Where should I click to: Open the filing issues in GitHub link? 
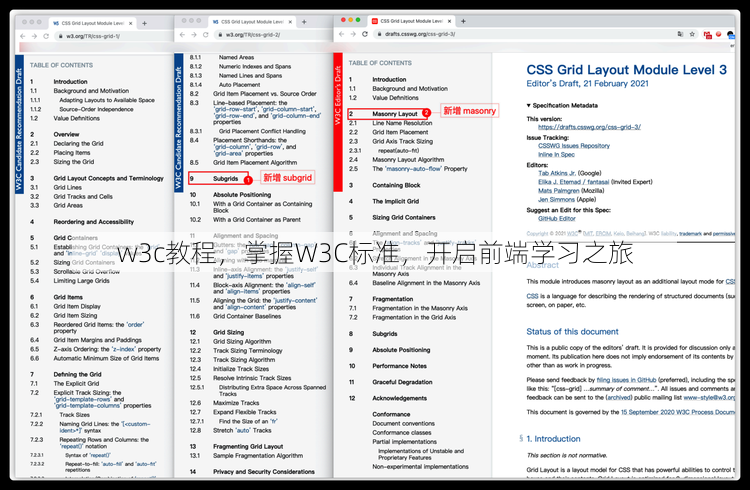tap(627, 380)
